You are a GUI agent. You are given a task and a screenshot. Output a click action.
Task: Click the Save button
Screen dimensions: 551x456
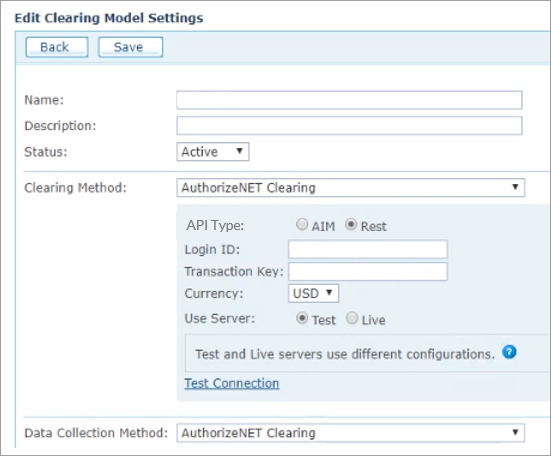[x=130, y=47]
